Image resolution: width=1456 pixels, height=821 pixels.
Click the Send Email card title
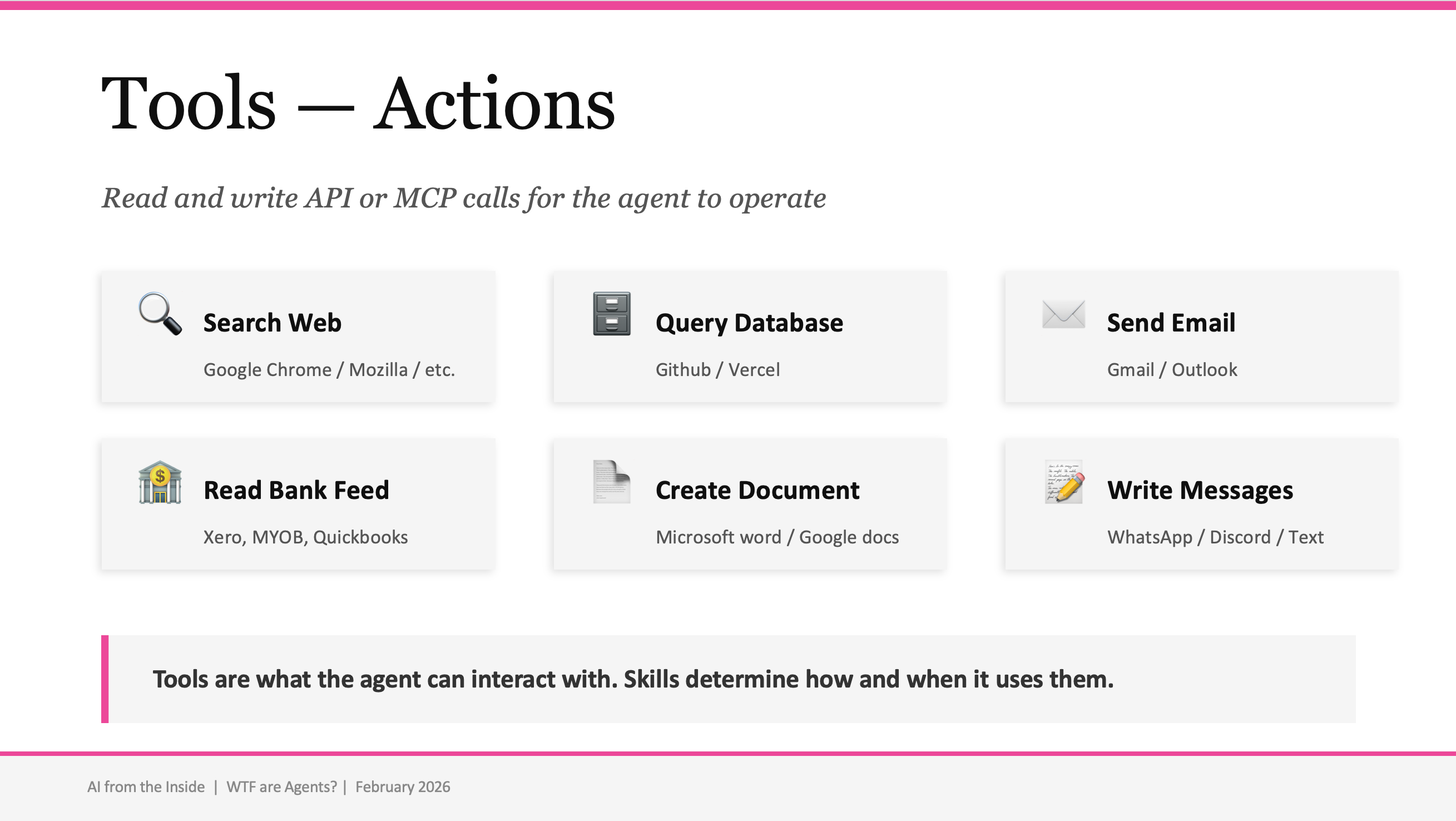(1171, 322)
